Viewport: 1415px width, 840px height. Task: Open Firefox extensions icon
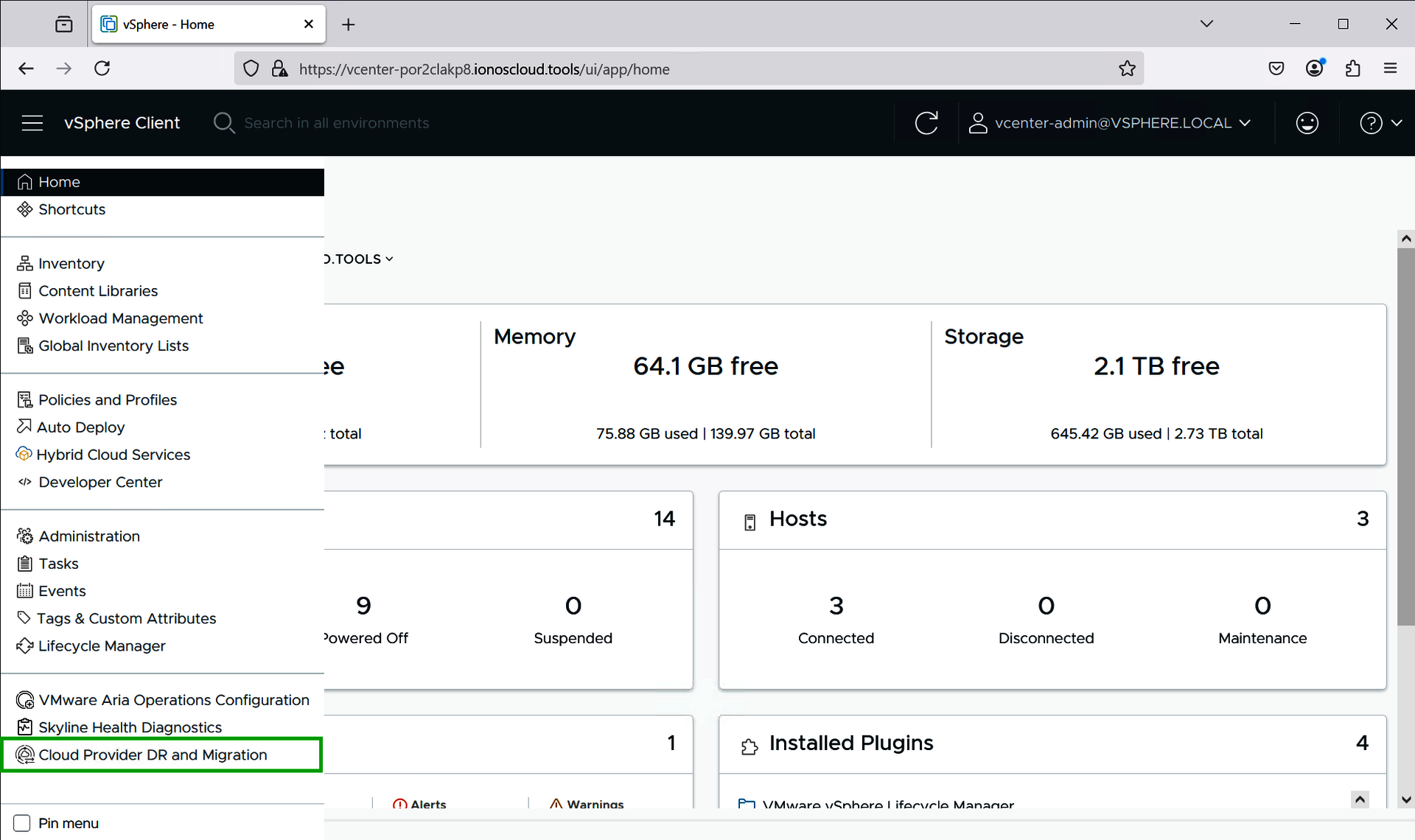[1352, 69]
